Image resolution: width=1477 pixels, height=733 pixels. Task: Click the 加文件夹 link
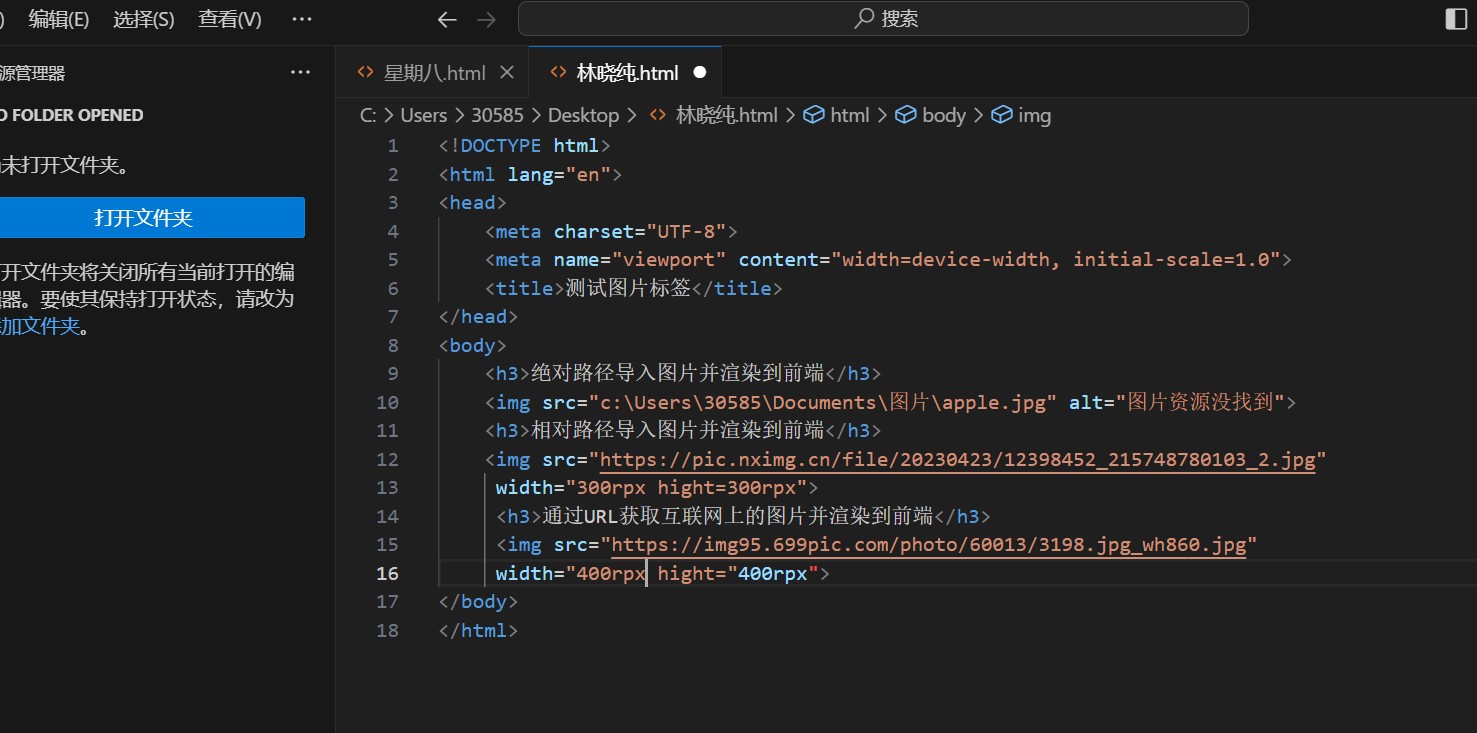pos(40,326)
